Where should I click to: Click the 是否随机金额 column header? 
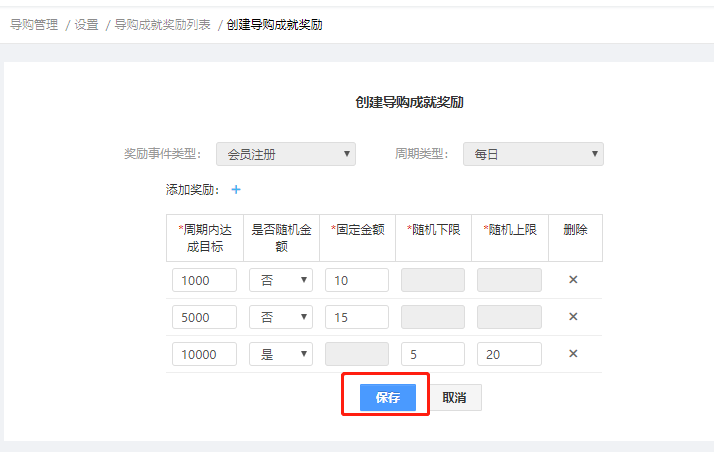(281, 238)
